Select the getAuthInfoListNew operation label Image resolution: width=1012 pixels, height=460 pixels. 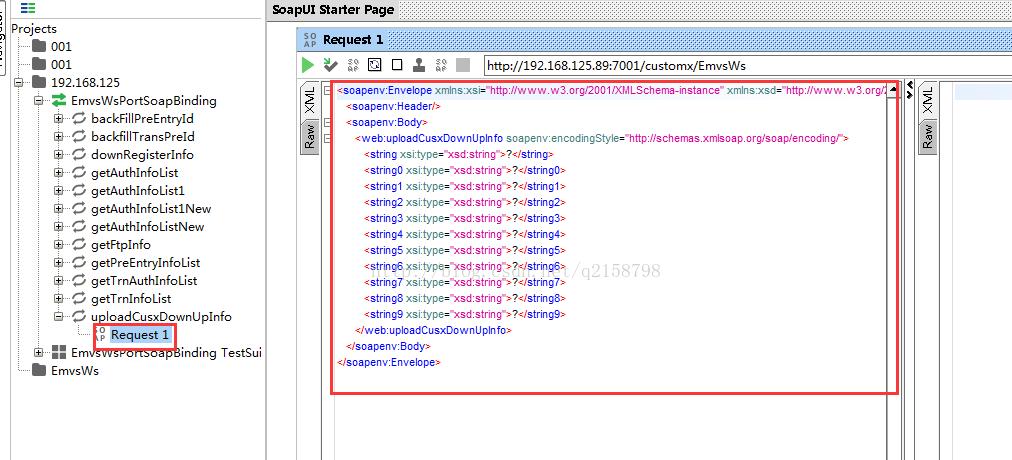pyautogui.click(x=148, y=226)
